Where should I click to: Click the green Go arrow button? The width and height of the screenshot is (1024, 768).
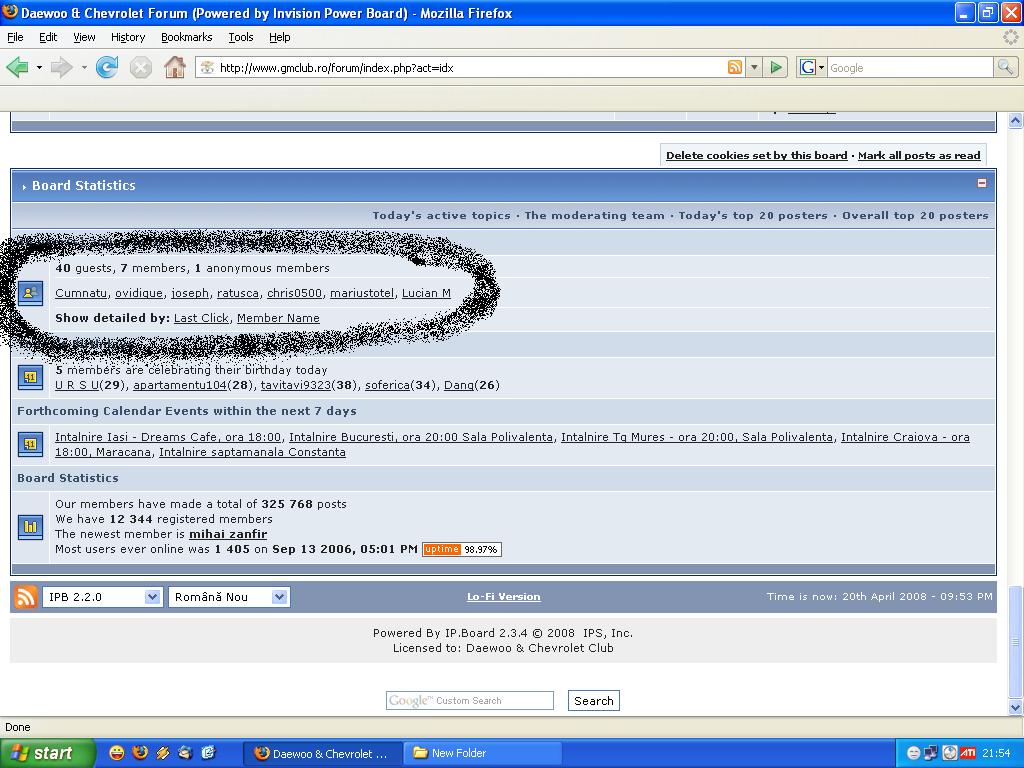click(776, 67)
